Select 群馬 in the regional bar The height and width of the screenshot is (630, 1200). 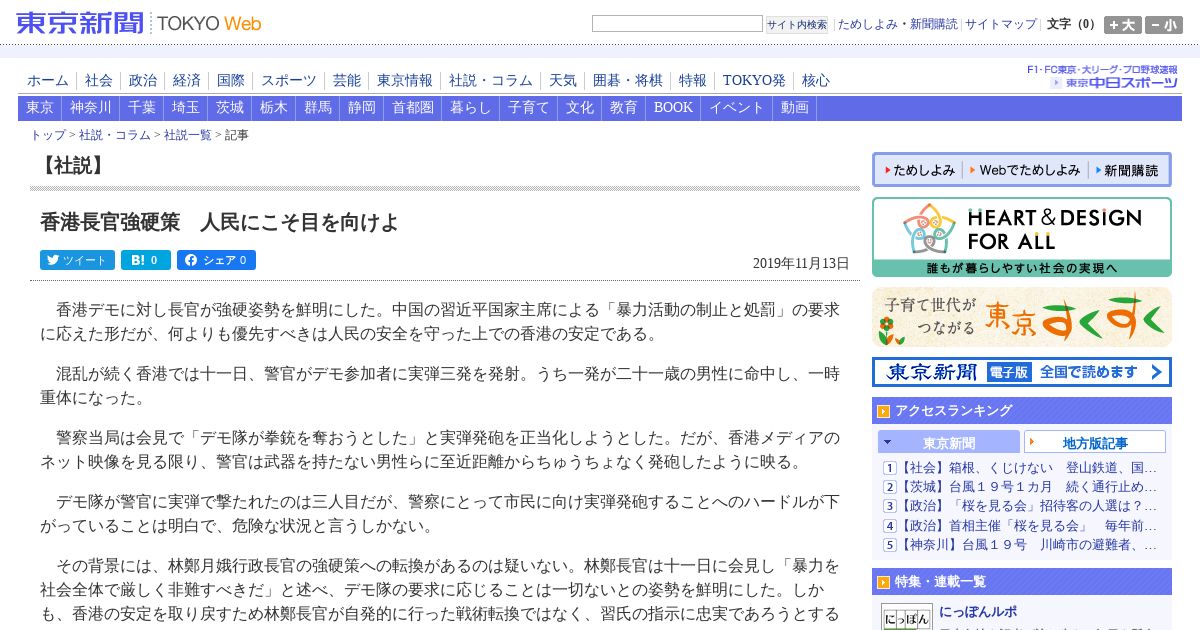coord(318,108)
